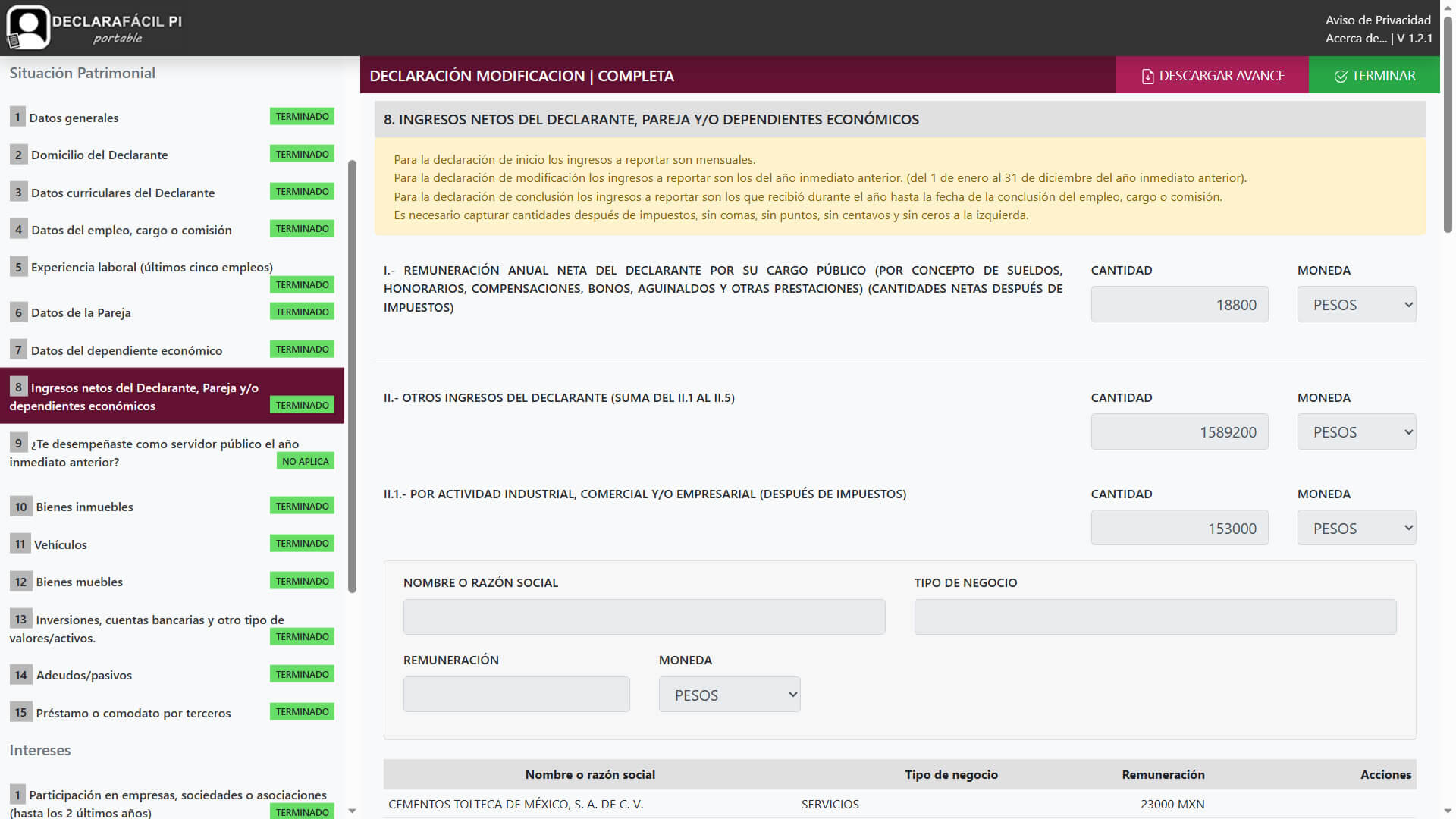Open the Acerca de... link
The image size is (1456, 819).
click(1356, 38)
